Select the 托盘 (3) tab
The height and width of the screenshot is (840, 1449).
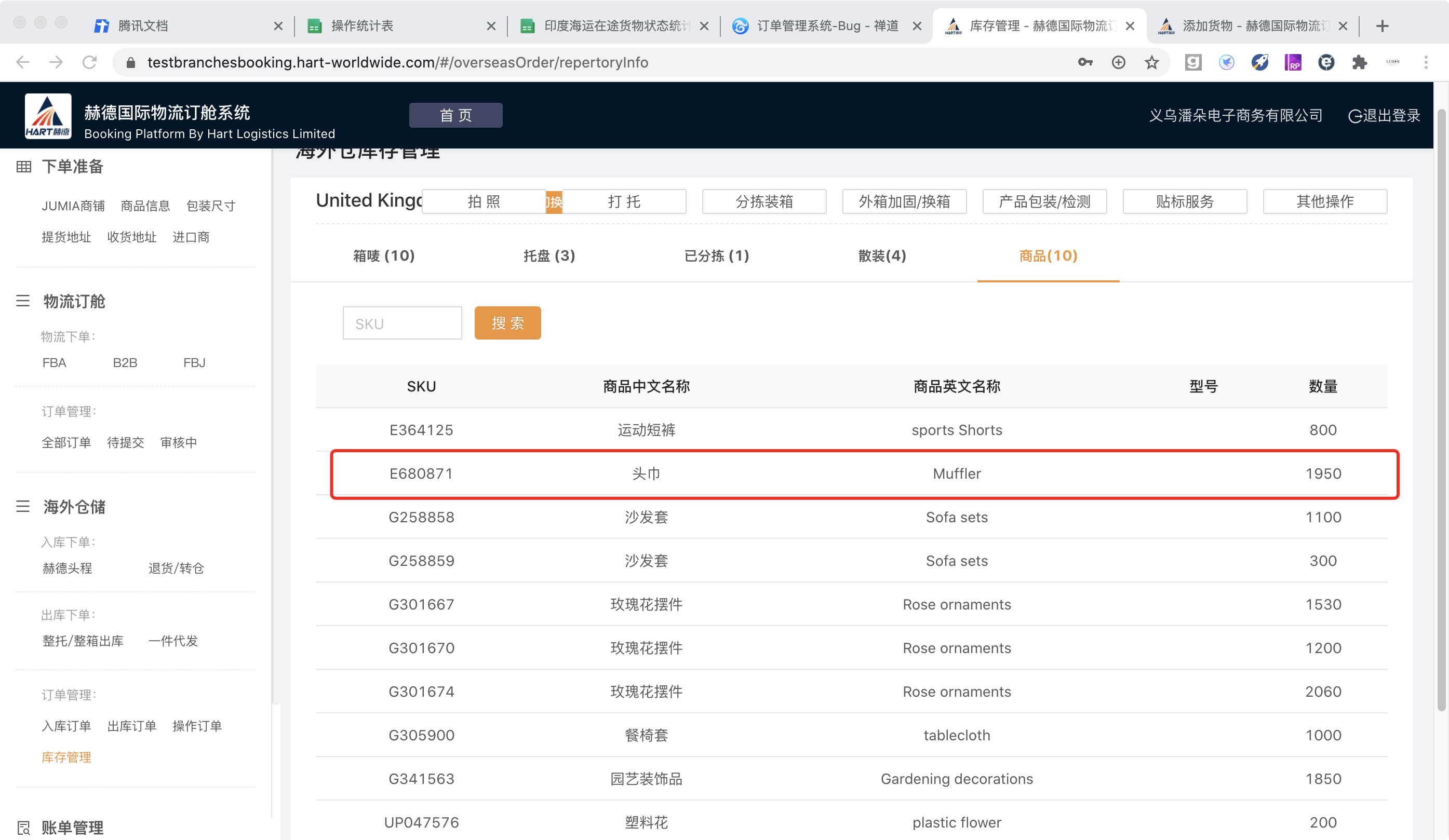tap(549, 256)
